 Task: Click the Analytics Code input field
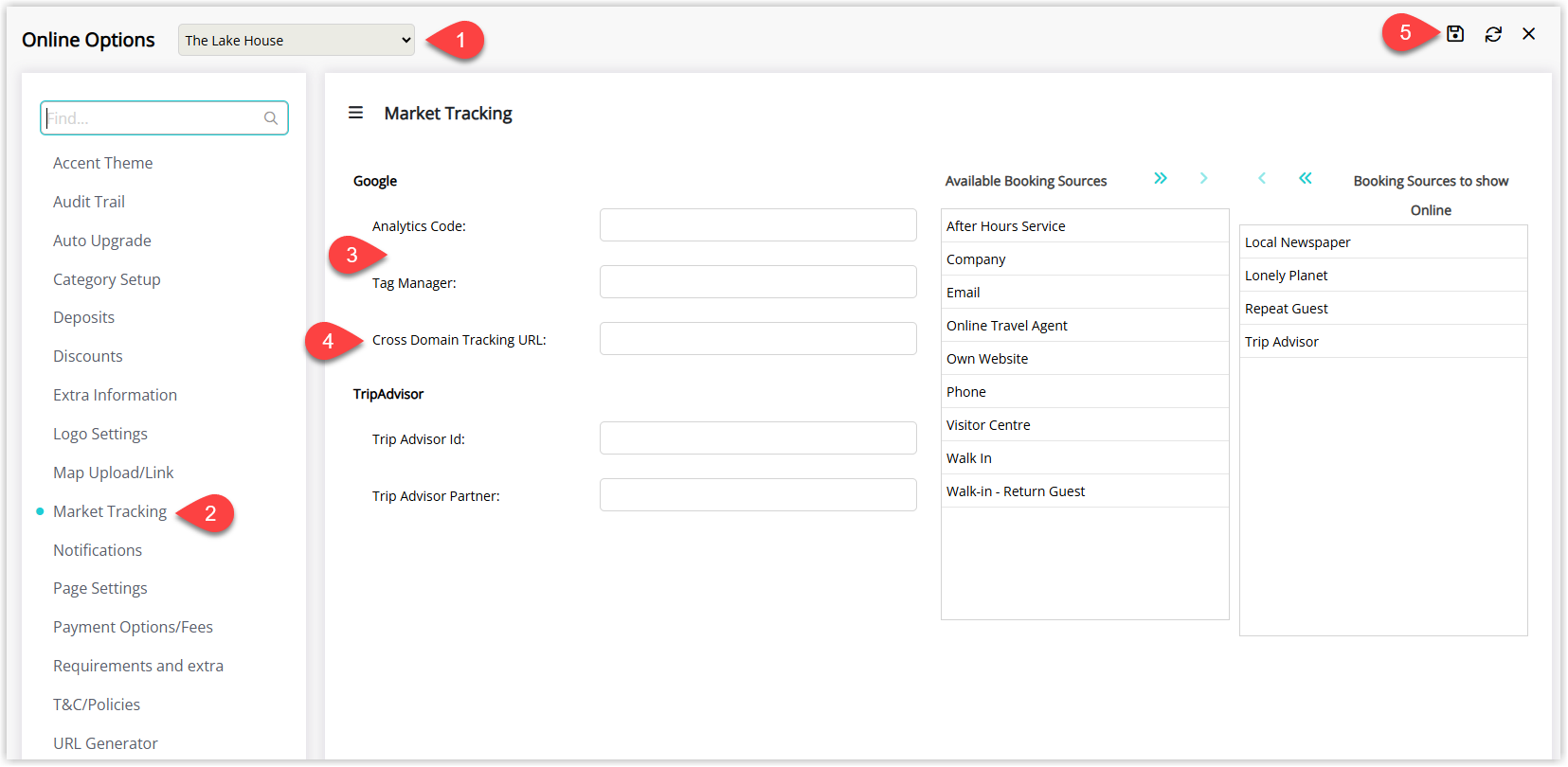click(x=758, y=225)
